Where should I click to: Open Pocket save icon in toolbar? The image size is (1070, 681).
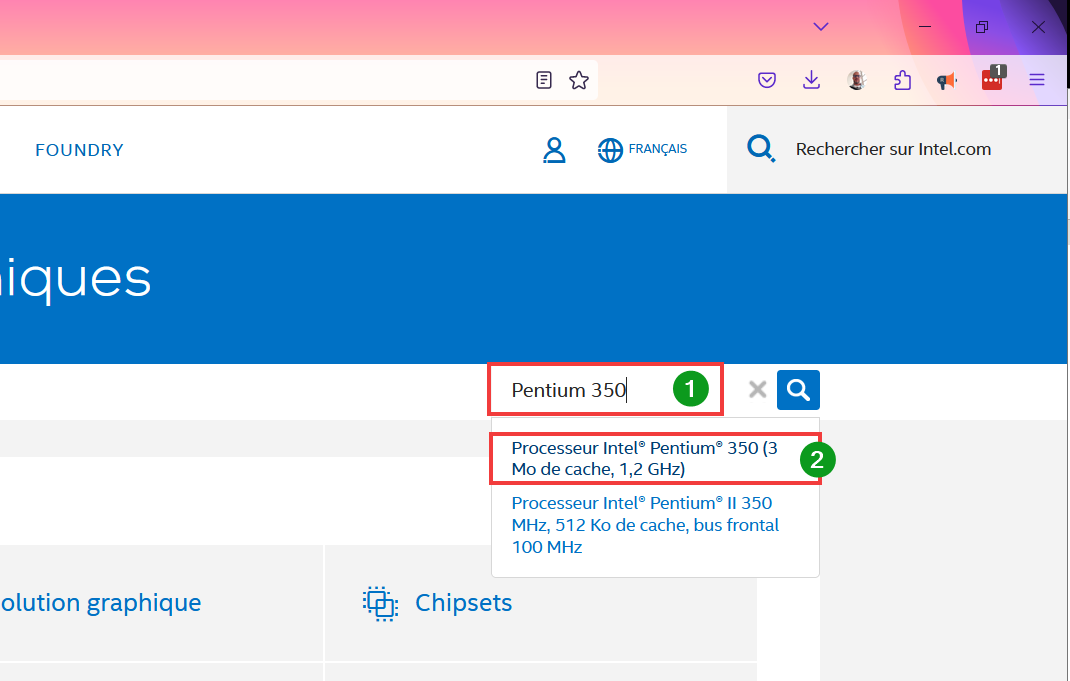click(x=766, y=81)
